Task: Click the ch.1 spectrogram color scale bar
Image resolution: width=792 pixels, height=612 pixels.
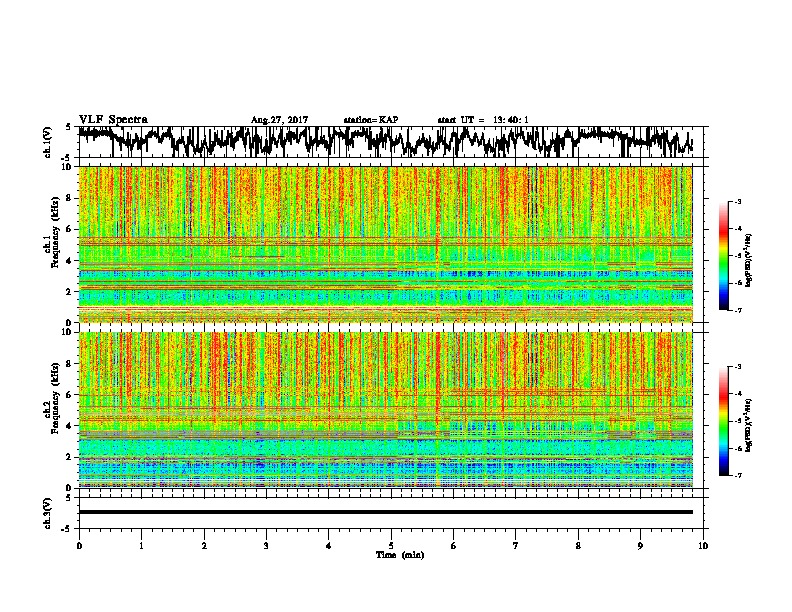Action: pos(723,256)
